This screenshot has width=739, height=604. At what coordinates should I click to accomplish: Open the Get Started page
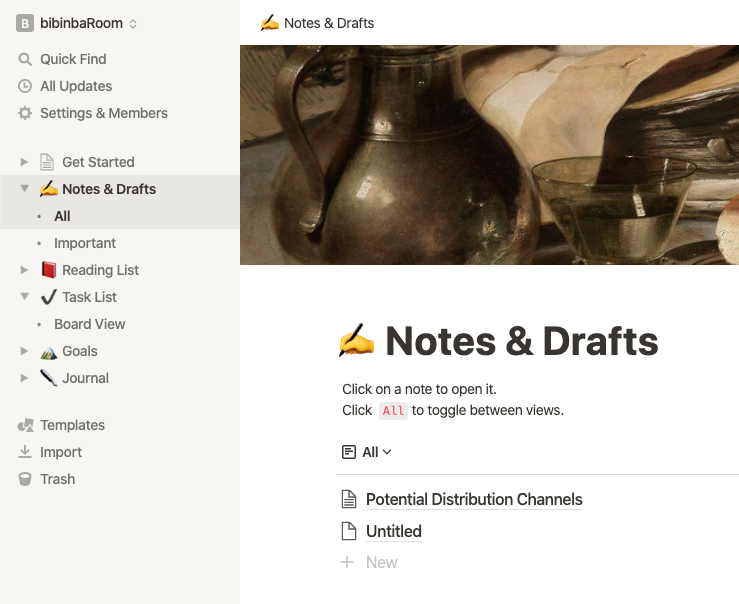pos(98,162)
